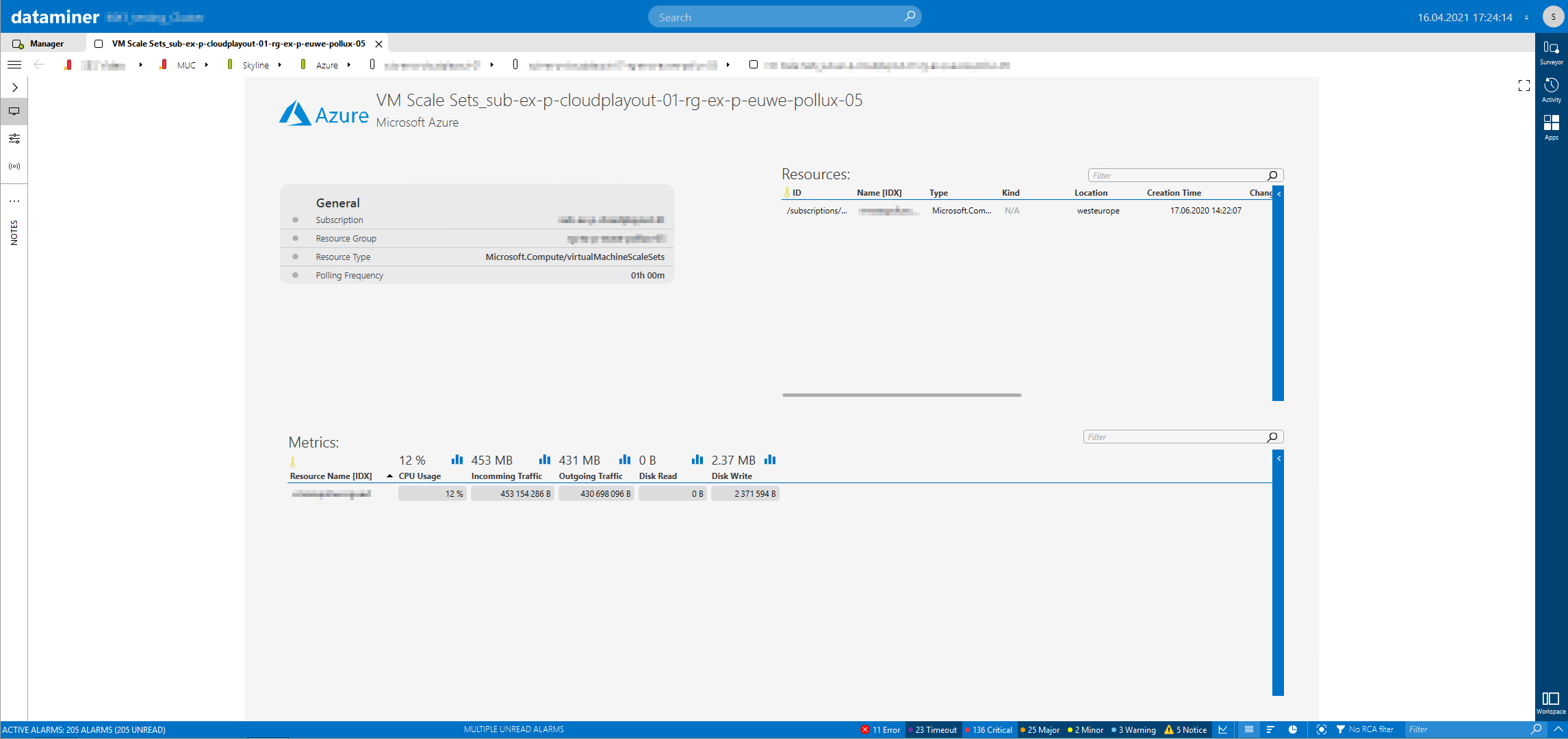Switch Alarm Console to list view
The height and width of the screenshot is (739, 1568).
(x=1249, y=729)
